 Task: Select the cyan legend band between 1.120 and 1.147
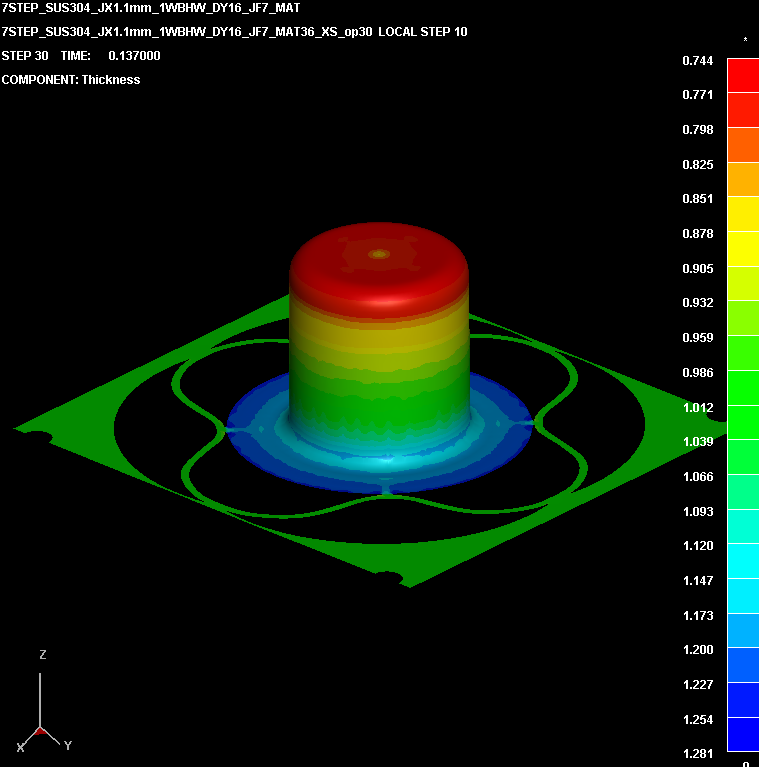click(x=743, y=561)
